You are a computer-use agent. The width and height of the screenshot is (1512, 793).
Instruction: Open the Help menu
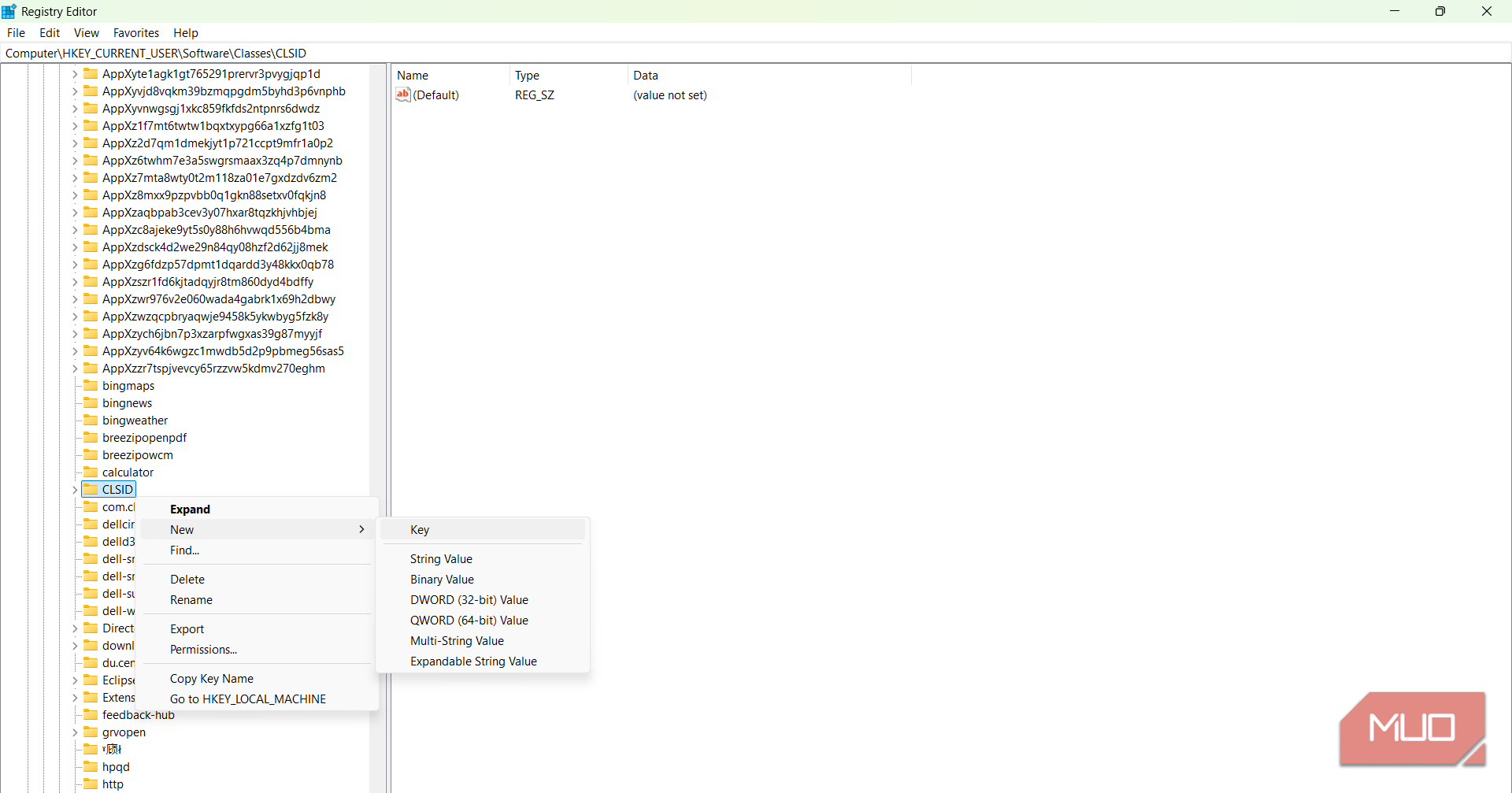186,33
